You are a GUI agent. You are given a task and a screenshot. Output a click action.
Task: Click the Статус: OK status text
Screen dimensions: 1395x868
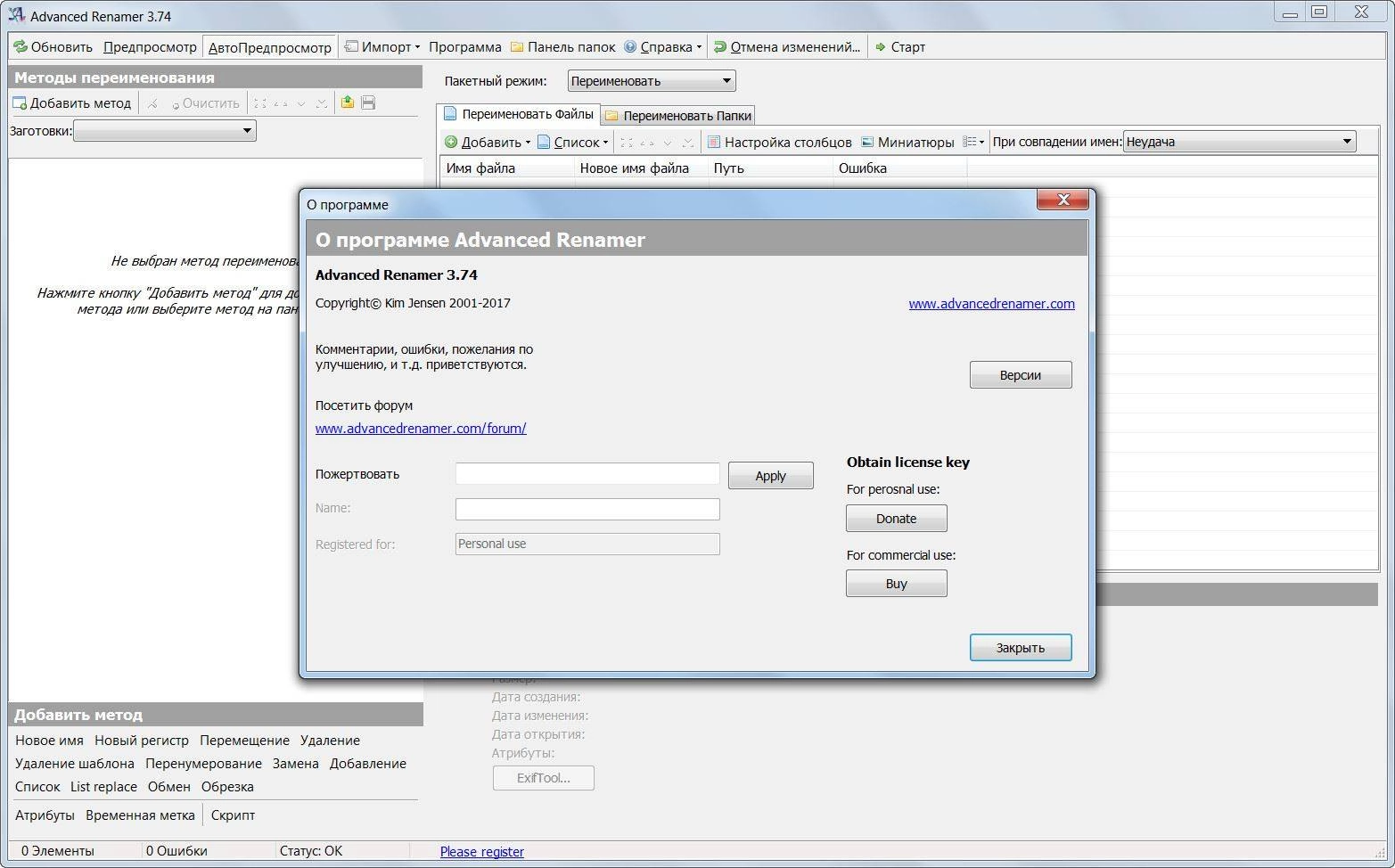(x=311, y=851)
